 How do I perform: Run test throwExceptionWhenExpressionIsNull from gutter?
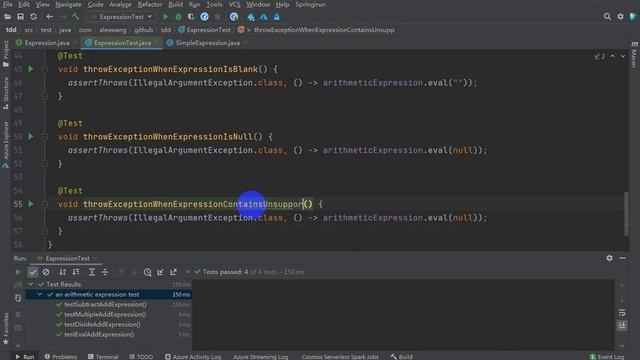coord(31,136)
